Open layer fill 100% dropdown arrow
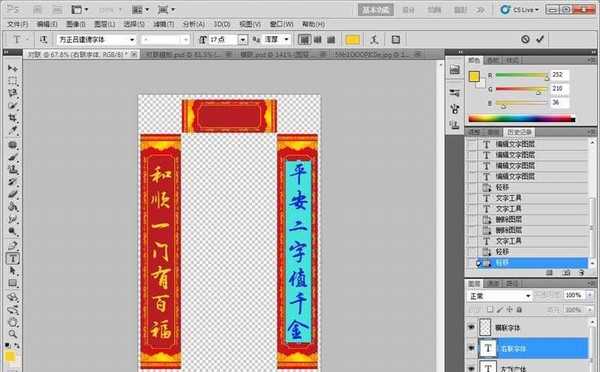Viewport: 600px width, 372px height. (590, 309)
